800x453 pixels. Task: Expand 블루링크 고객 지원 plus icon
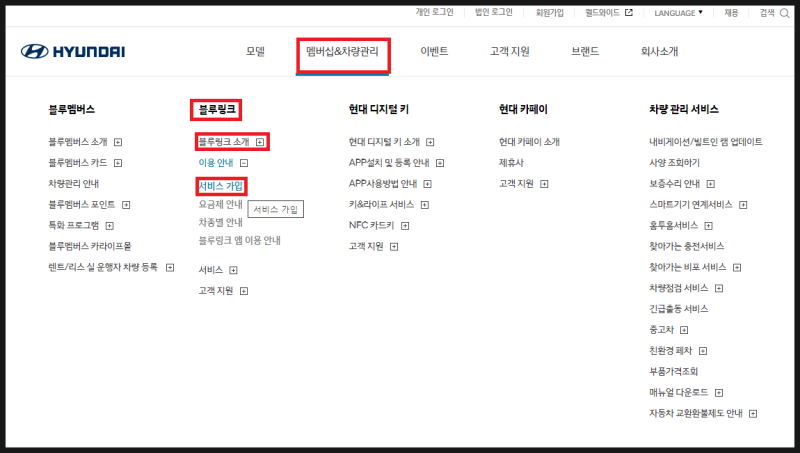[244, 291]
